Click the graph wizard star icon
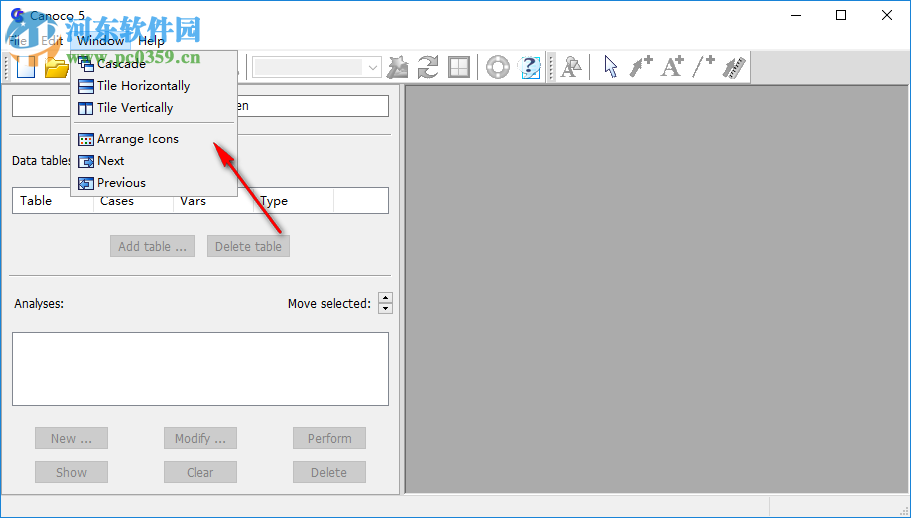This screenshot has height=518, width=911. [398, 67]
